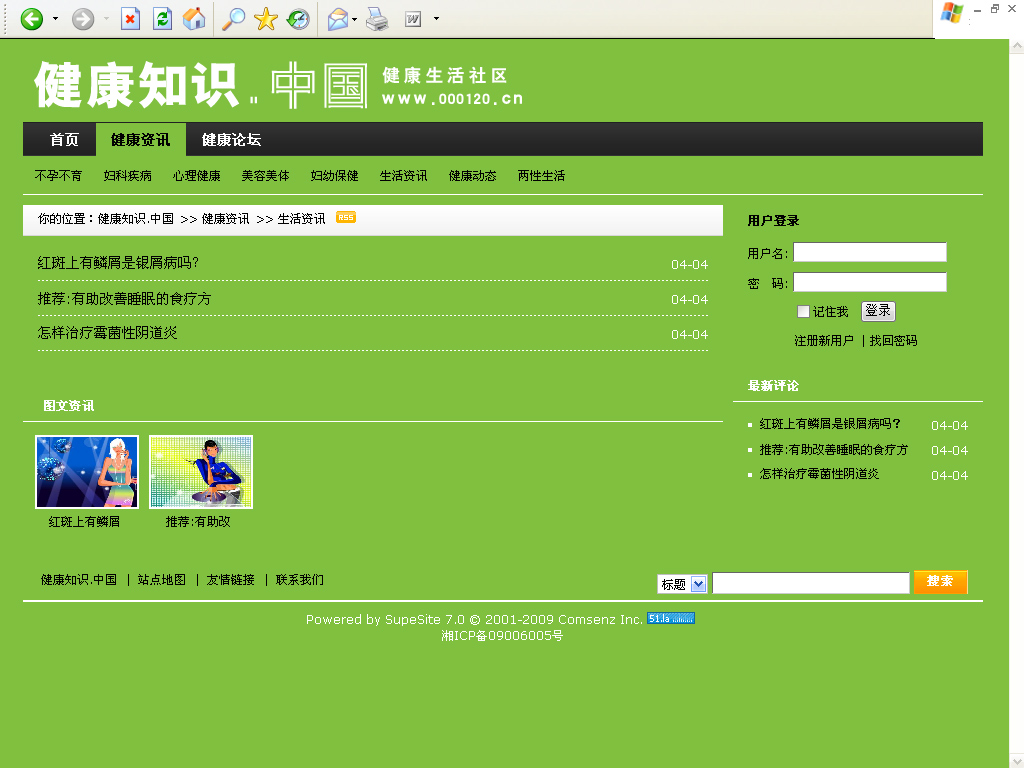Viewport: 1024px width, 768px height.
Task: Click the 湘ICP备09006005号 text
Action: [502, 635]
